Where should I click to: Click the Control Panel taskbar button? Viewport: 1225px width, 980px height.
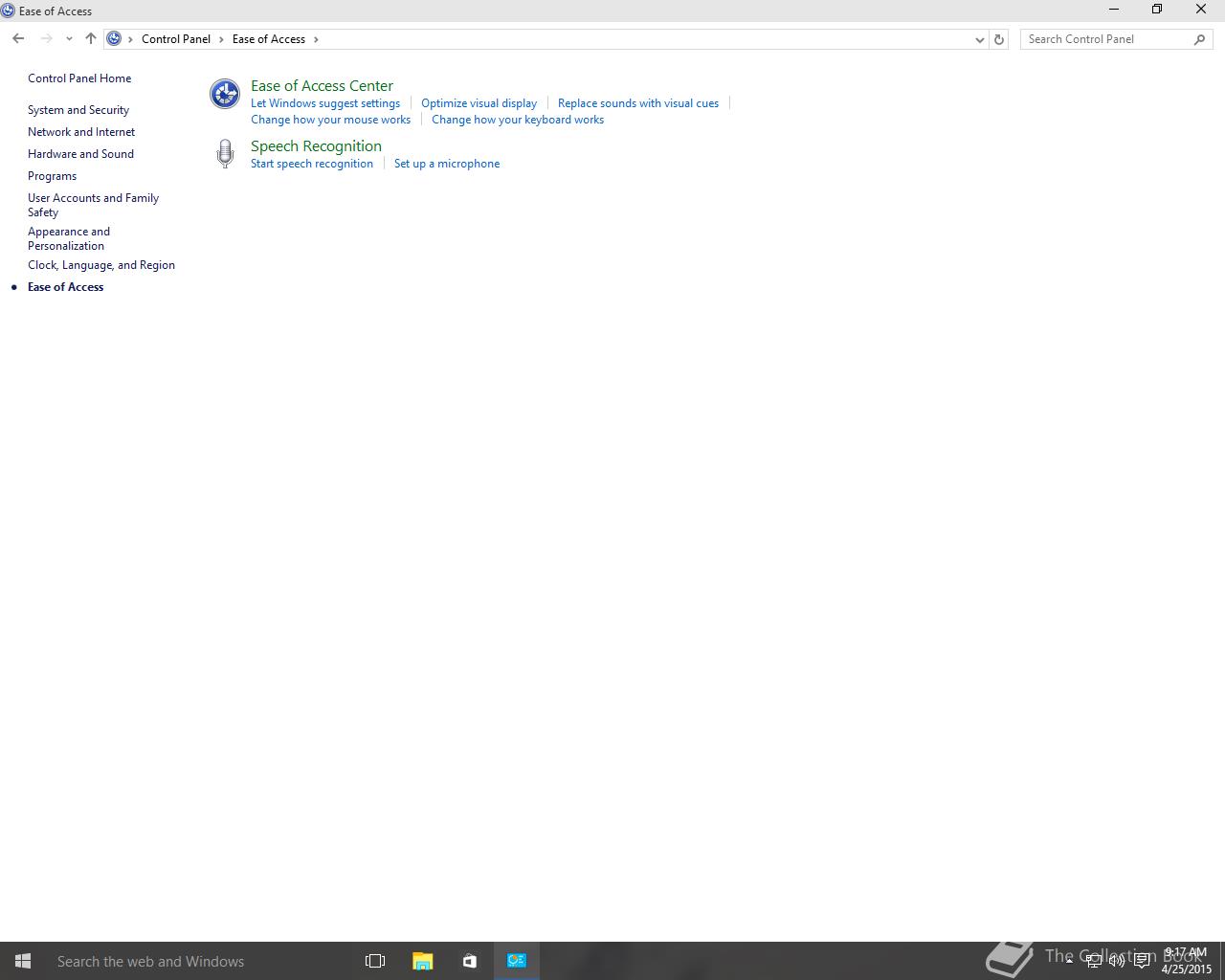click(x=517, y=961)
